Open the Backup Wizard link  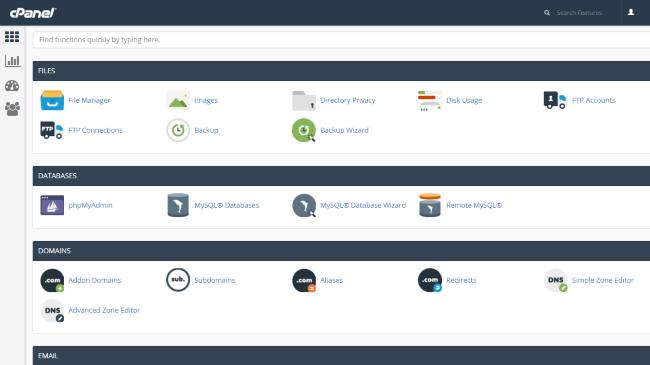[x=344, y=130]
